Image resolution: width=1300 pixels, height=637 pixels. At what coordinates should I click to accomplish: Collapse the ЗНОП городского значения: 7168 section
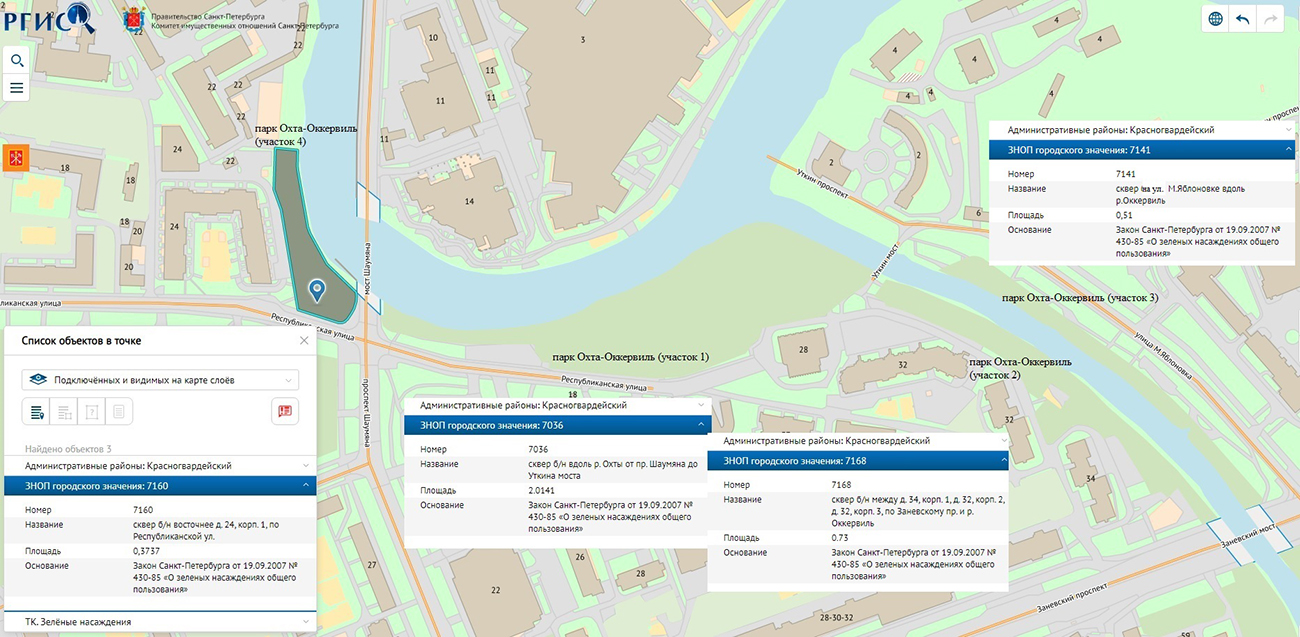pyautogui.click(x=857, y=460)
